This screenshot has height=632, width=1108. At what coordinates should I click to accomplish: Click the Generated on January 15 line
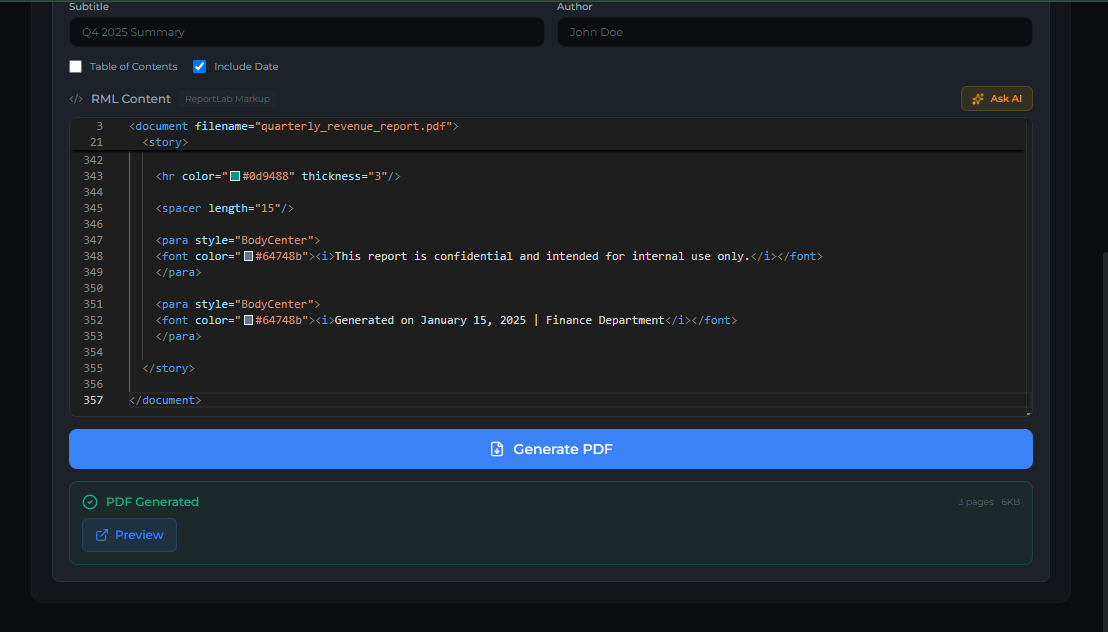pos(500,320)
